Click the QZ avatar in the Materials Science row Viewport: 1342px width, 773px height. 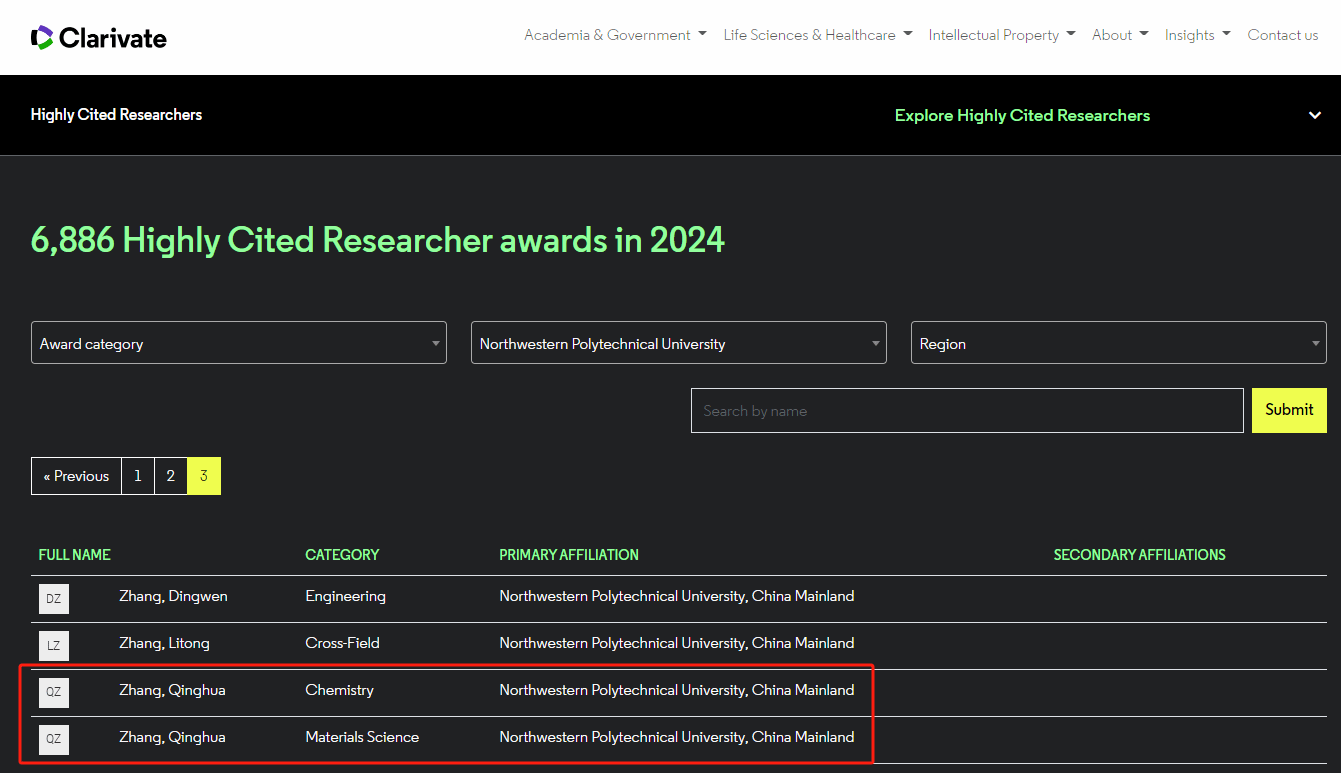click(x=54, y=739)
